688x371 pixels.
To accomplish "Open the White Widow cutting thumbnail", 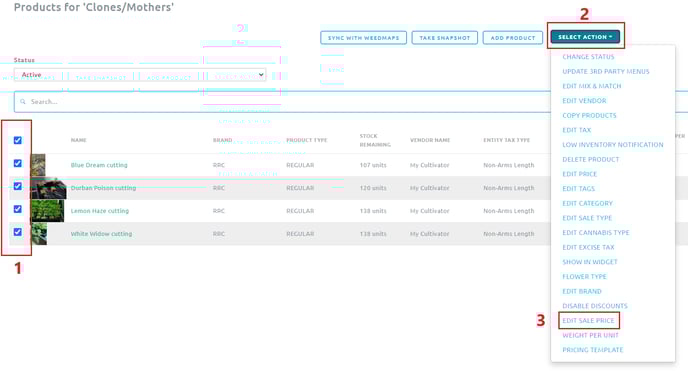I will pos(39,234).
